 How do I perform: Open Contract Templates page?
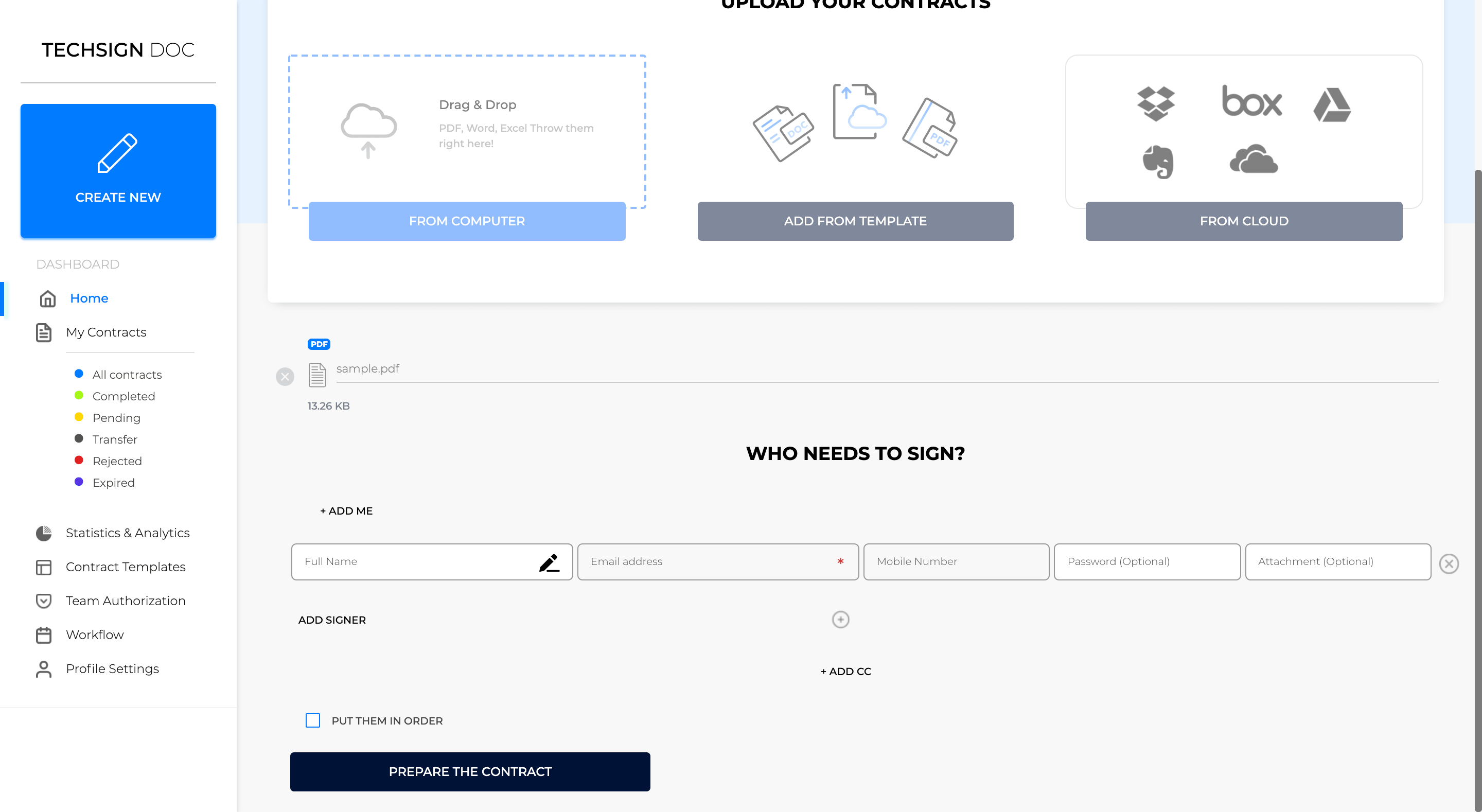[126, 567]
